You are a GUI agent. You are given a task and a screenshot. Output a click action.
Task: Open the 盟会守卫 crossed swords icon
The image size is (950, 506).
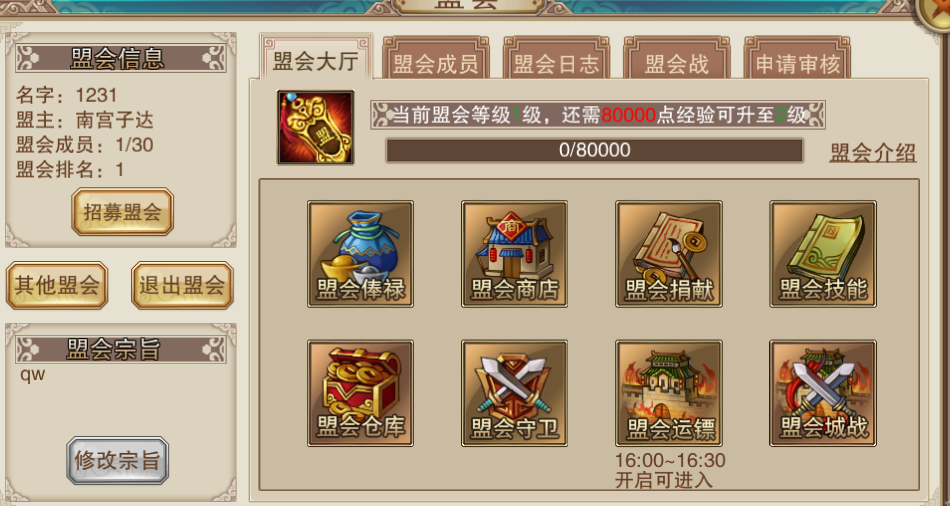(514, 393)
